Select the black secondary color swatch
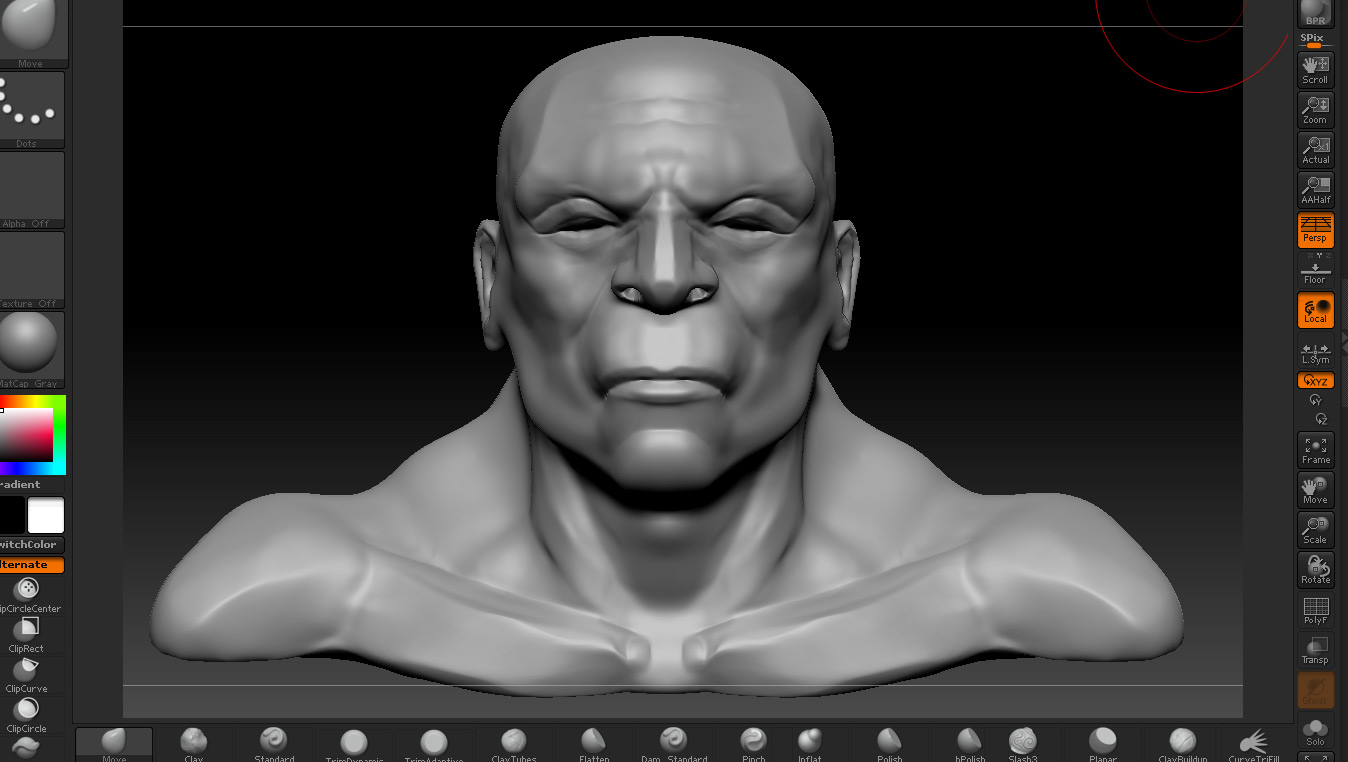Image resolution: width=1348 pixels, height=762 pixels. (11, 515)
